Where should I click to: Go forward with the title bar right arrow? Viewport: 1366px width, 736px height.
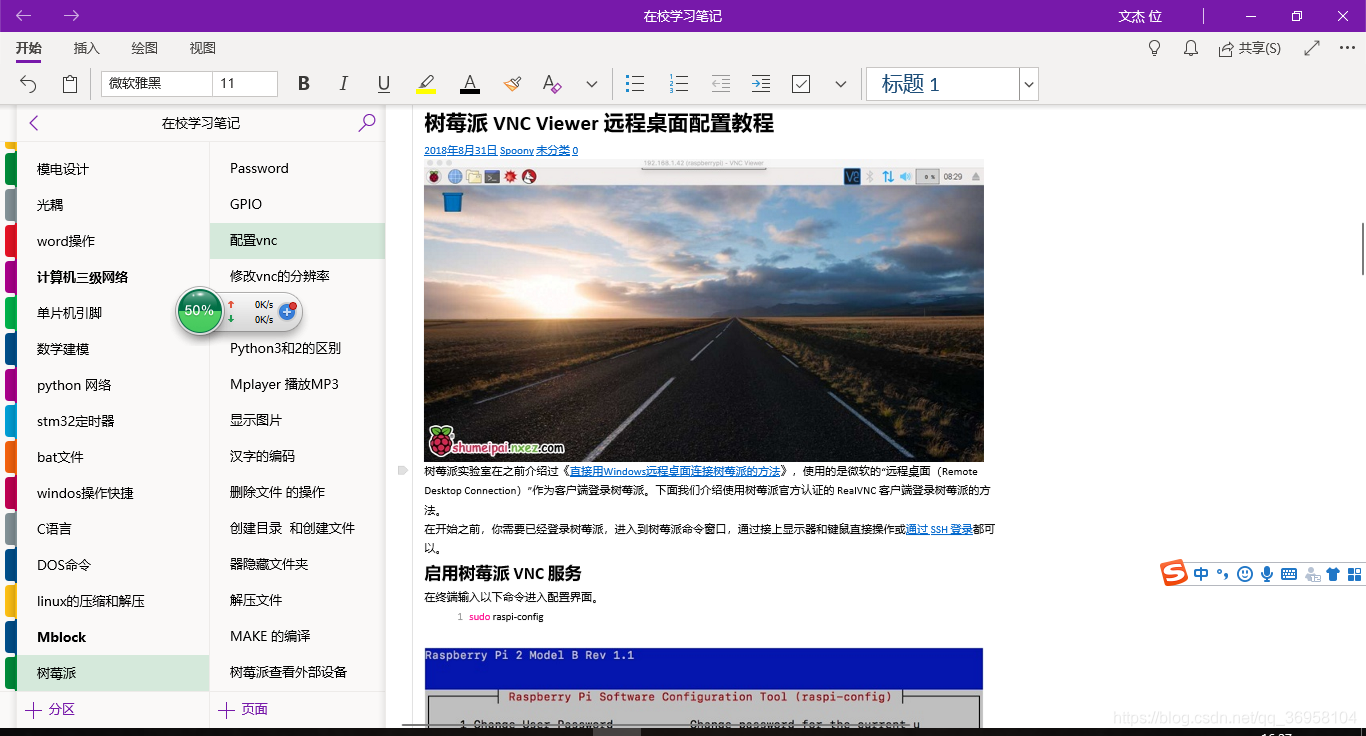click(x=71, y=16)
